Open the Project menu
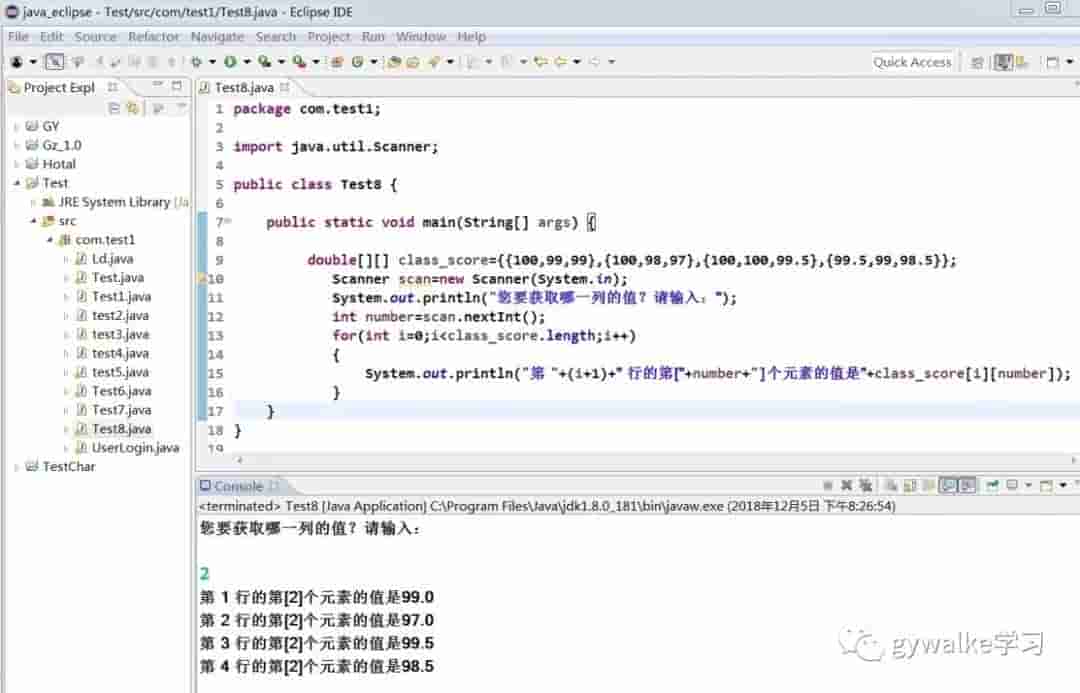Viewport: 1080px width, 693px height. pyautogui.click(x=329, y=37)
